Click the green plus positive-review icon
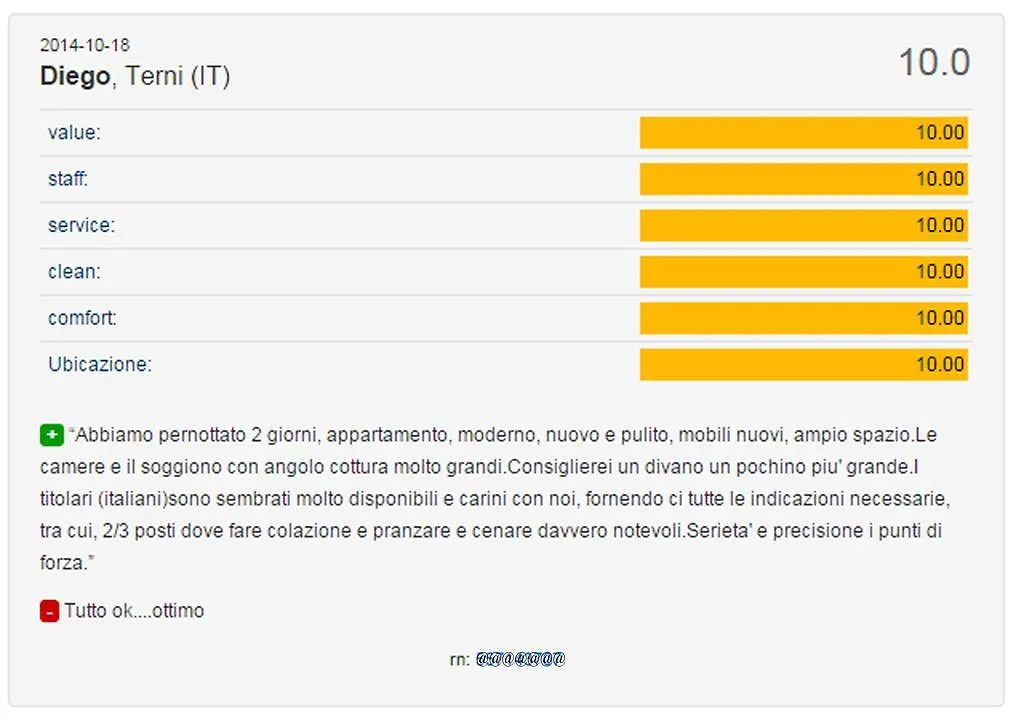Viewport: 1024px width, 723px height. click(x=52, y=434)
